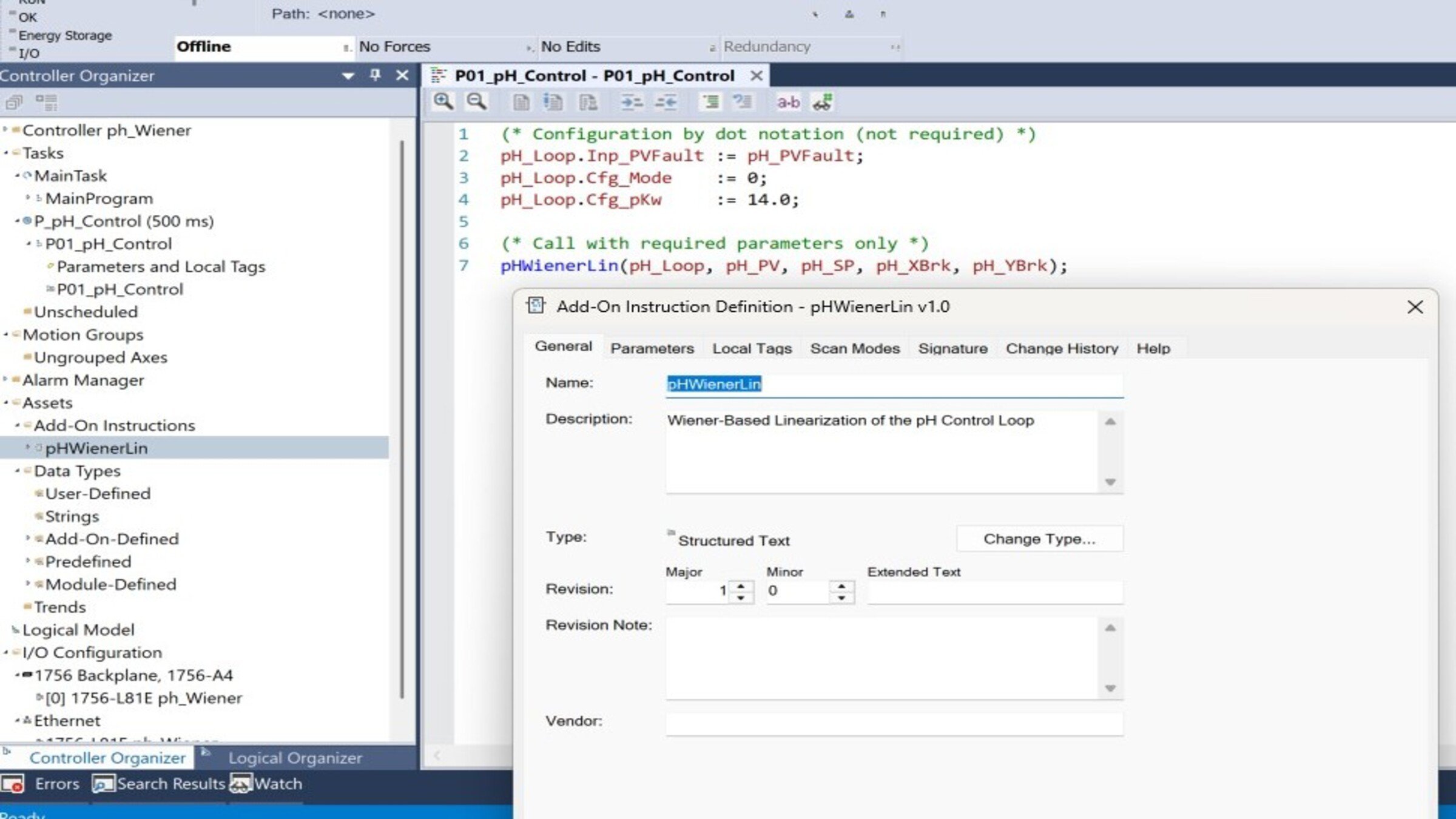Select Parameters and Local Tags item

[x=161, y=266]
